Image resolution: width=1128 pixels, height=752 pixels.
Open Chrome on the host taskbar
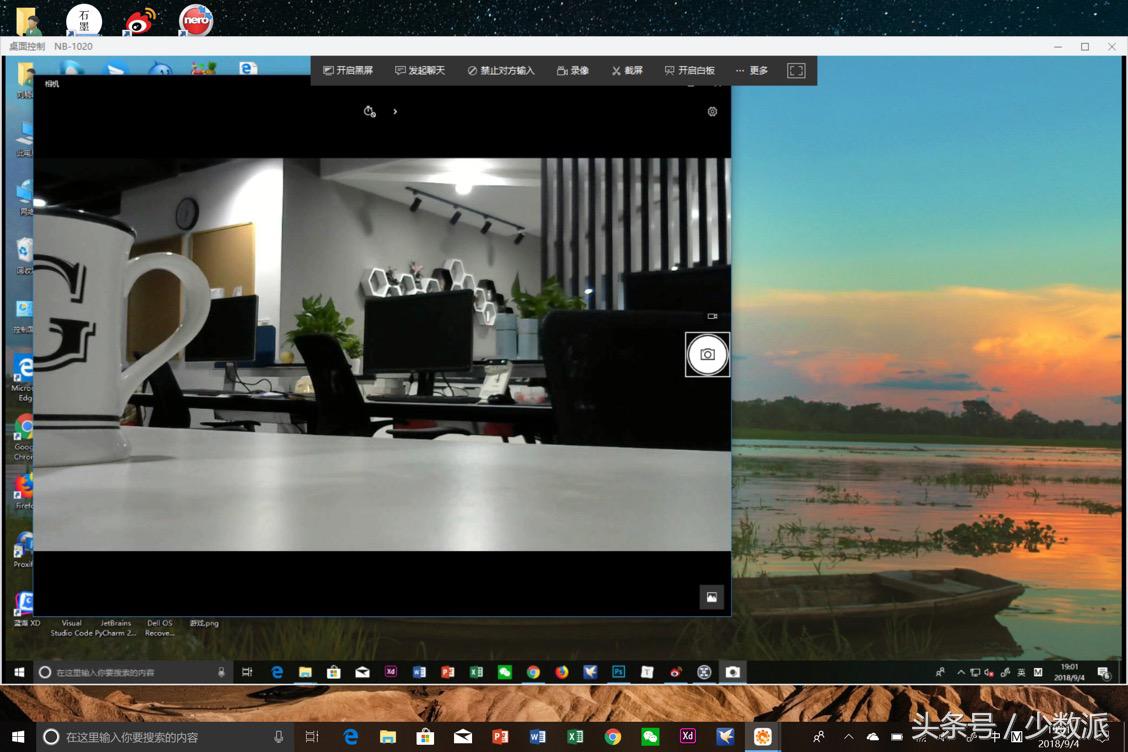point(612,737)
